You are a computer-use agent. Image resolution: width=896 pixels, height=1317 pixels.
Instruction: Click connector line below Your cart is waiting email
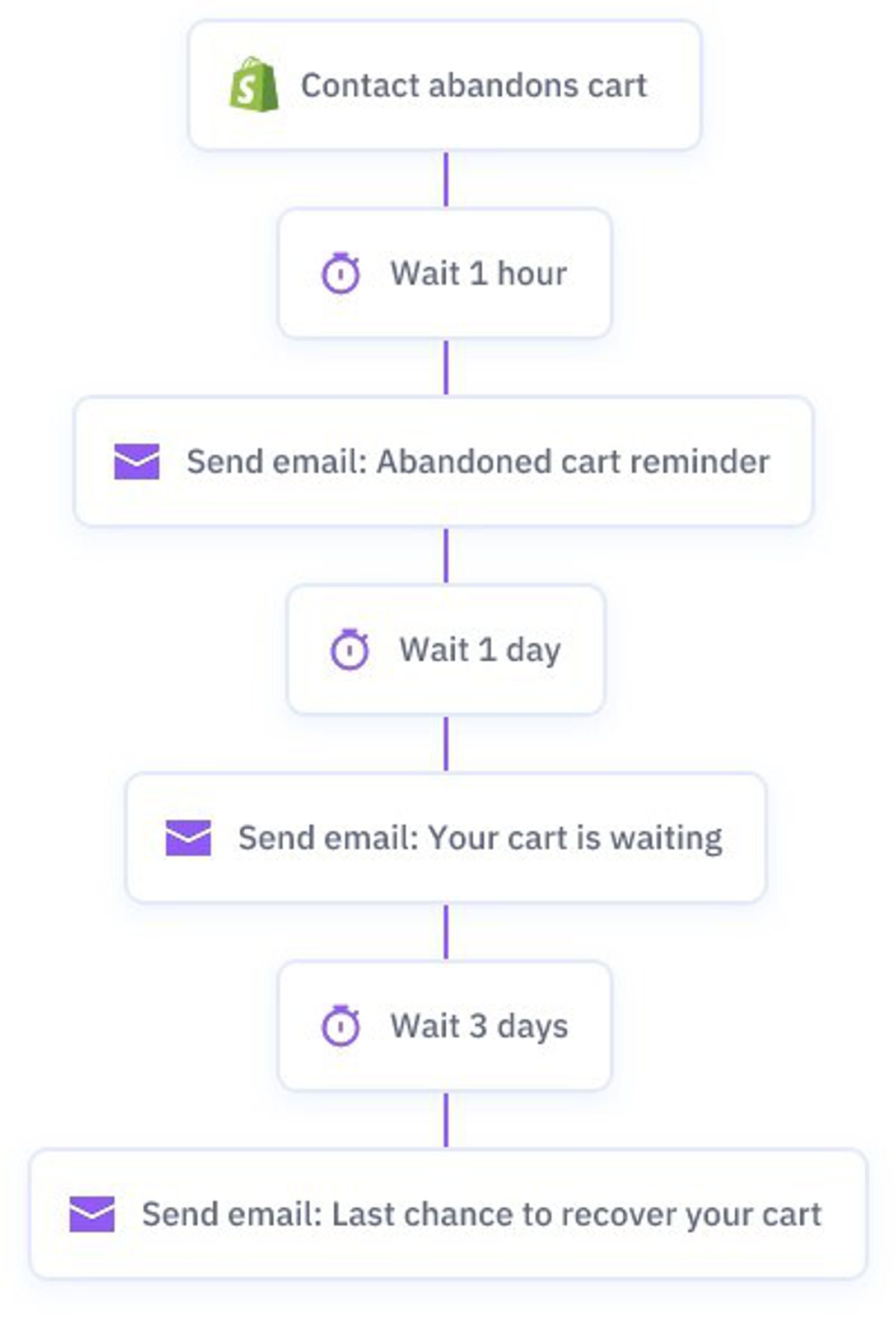(x=446, y=932)
